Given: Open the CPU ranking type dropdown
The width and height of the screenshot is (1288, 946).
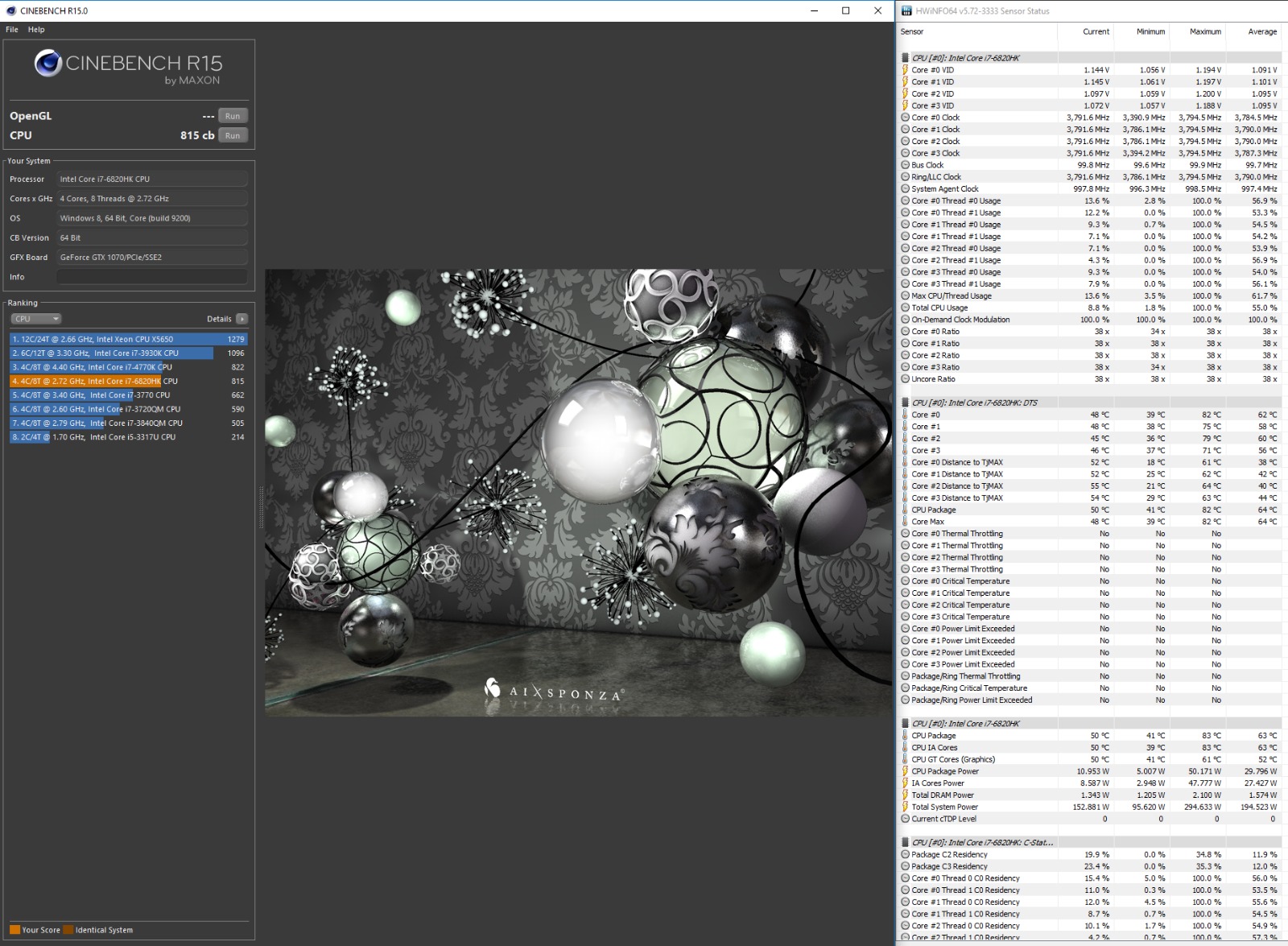Looking at the screenshot, I should click(35, 319).
